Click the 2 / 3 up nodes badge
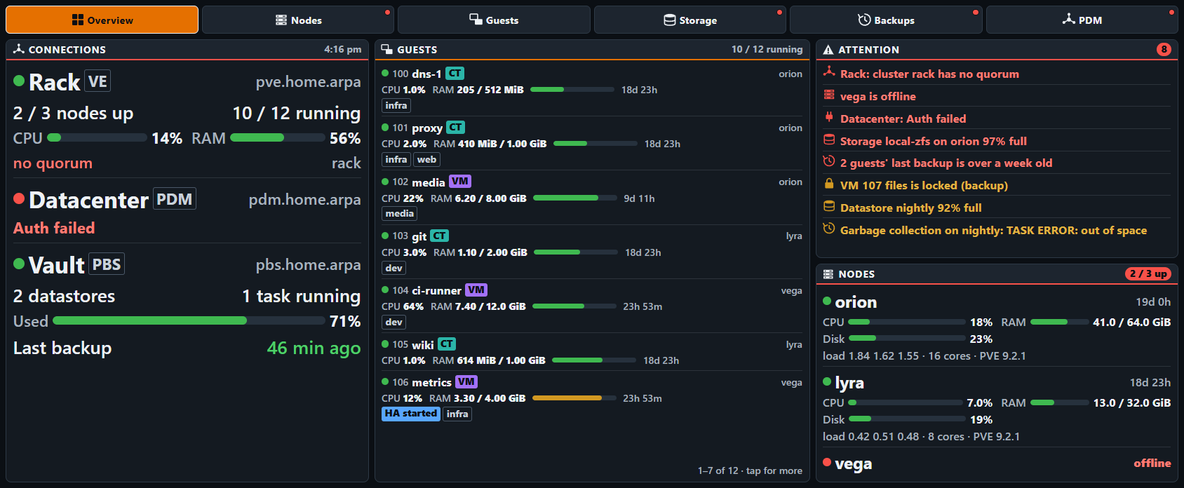 (x=1149, y=273)
